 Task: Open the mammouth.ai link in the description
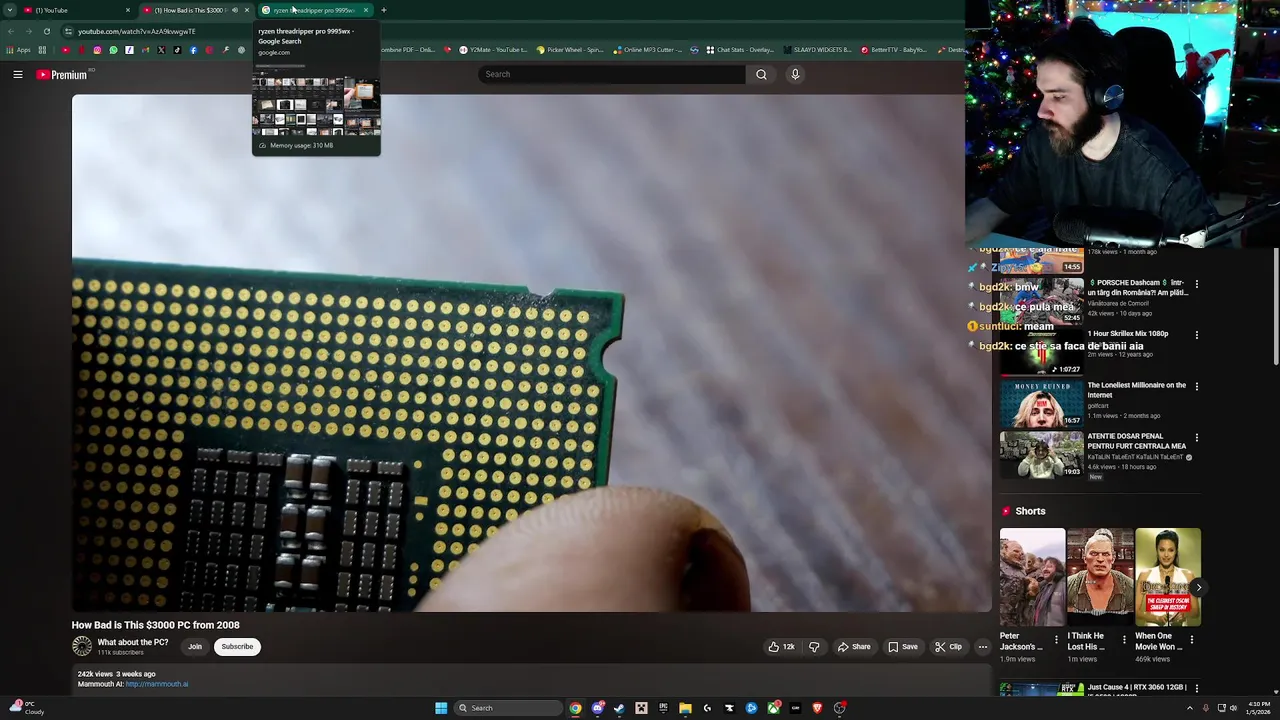point(156,684)
